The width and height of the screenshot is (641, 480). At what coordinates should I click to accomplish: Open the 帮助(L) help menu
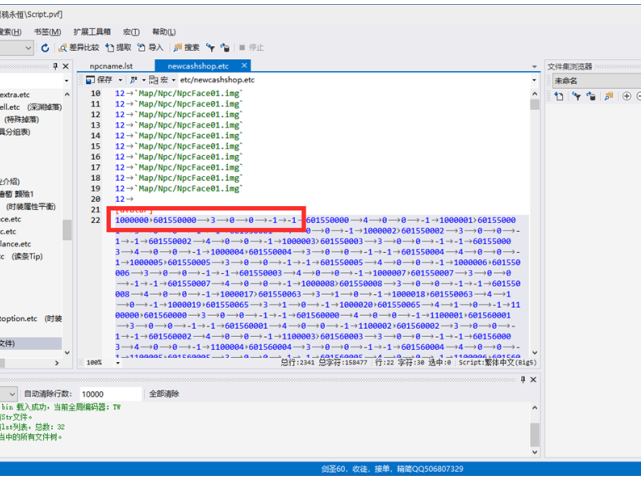pyautogui.click(x=163, y=31)
